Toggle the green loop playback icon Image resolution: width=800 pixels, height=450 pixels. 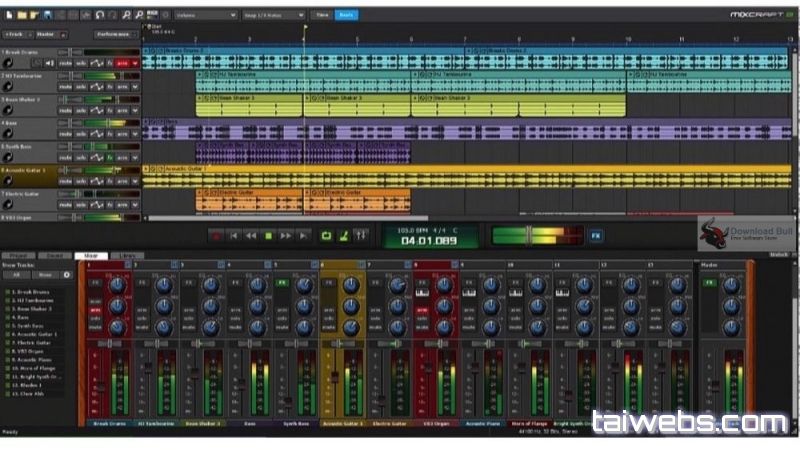[x=325, y=235]
